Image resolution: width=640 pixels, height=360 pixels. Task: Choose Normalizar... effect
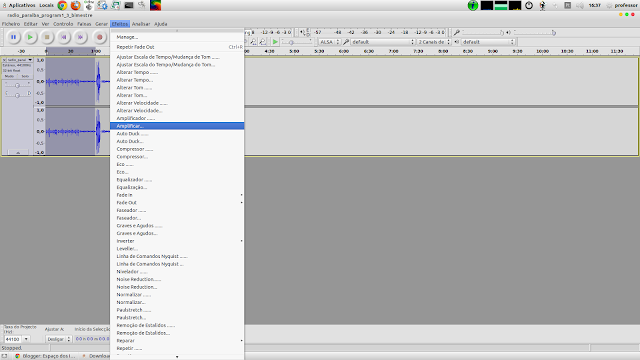coord(177,302)
